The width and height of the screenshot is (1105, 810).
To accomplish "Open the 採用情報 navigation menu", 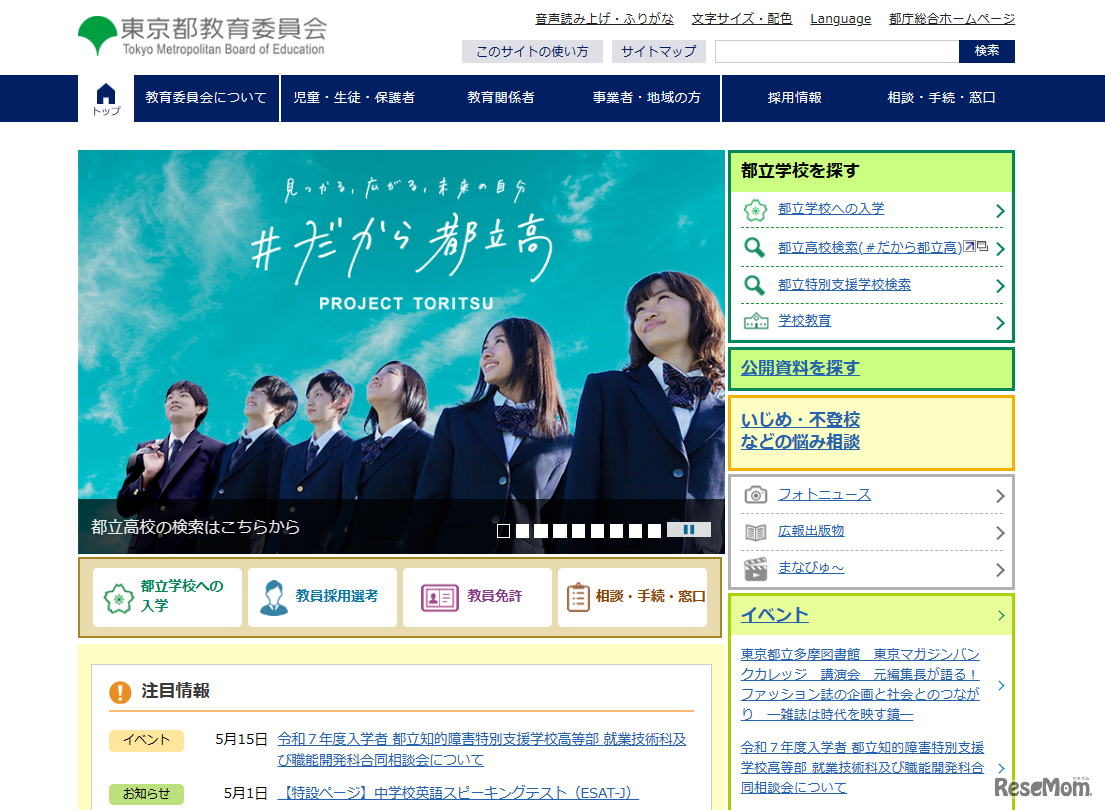I will point(795,98).
